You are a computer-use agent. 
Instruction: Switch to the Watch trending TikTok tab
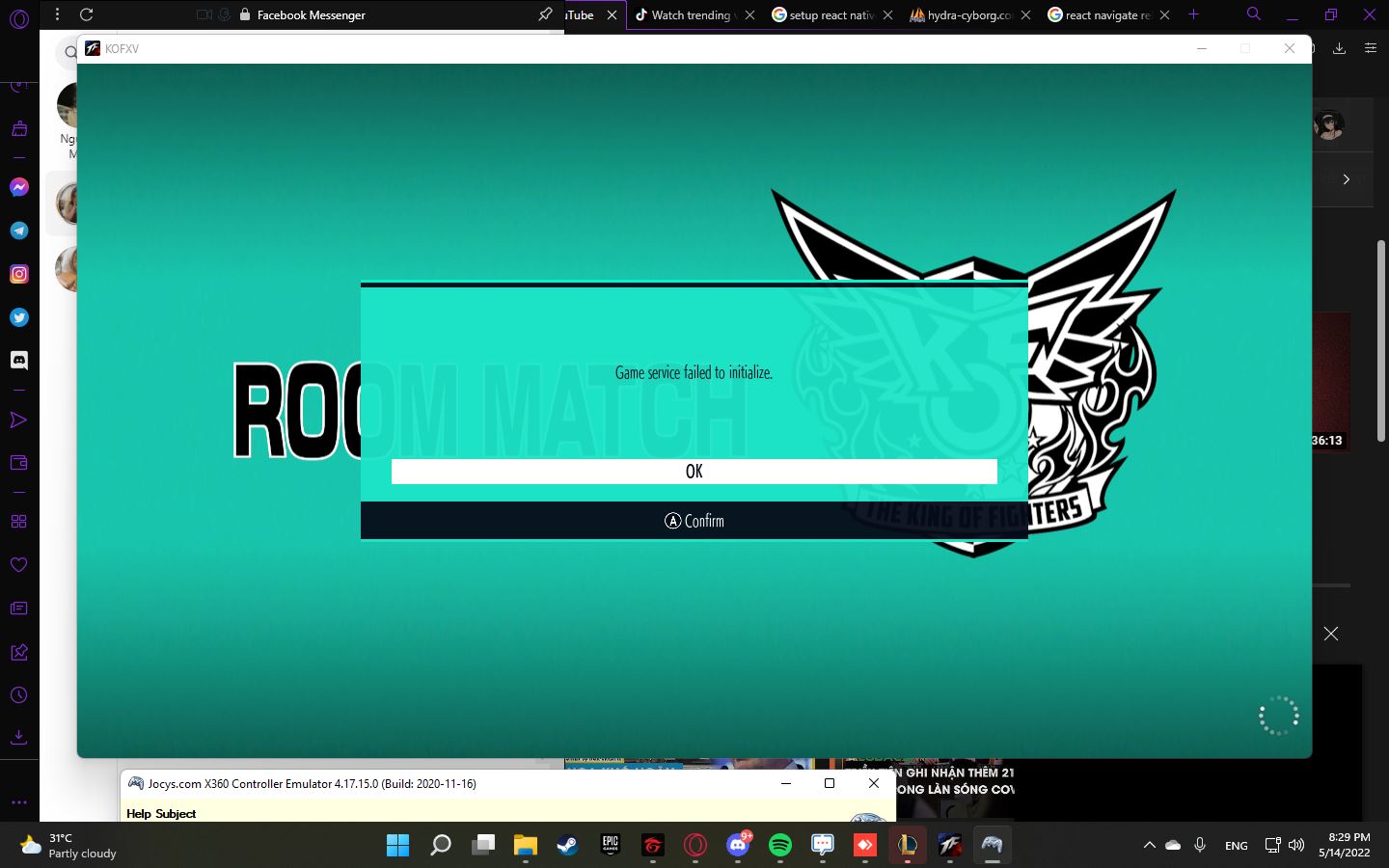pyautogui.click(x=689, y=14)
